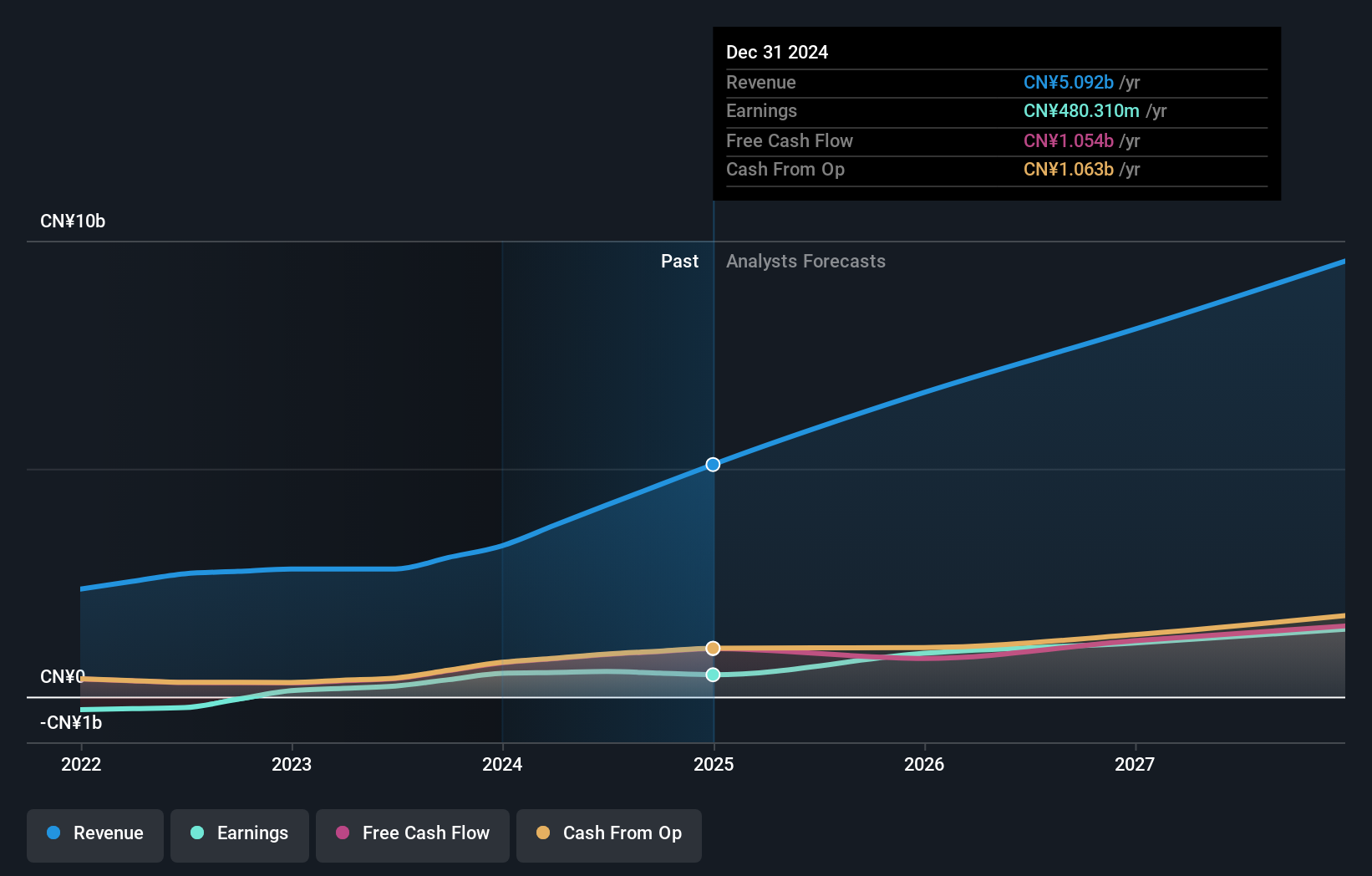Click the CN¥10b y-axis label
Image resolution: width=1372 pixels, height=876 pixels.
point(73,222)
